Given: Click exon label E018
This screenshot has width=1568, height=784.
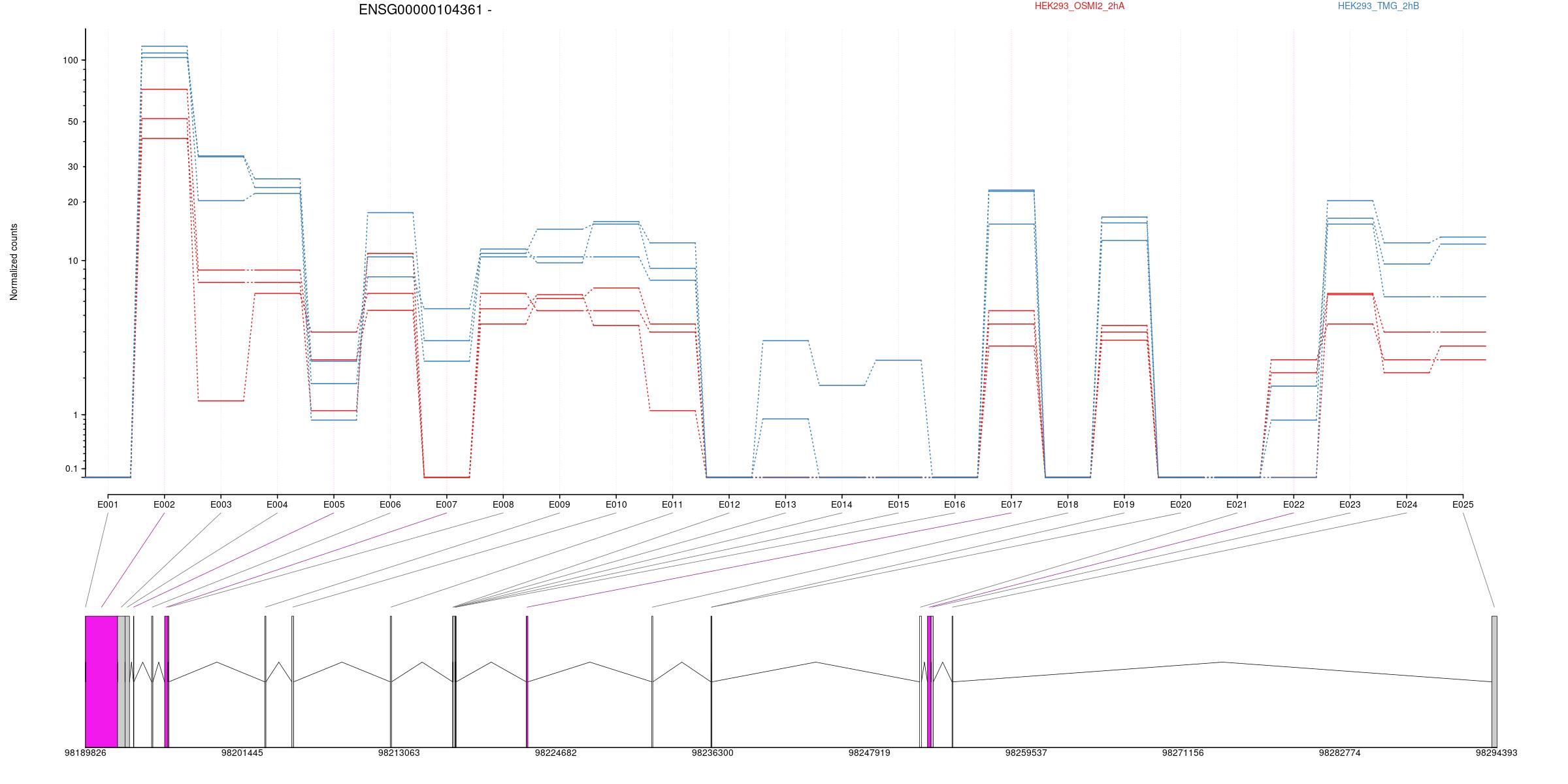Looking at the screenshot, I should 1068,504.
